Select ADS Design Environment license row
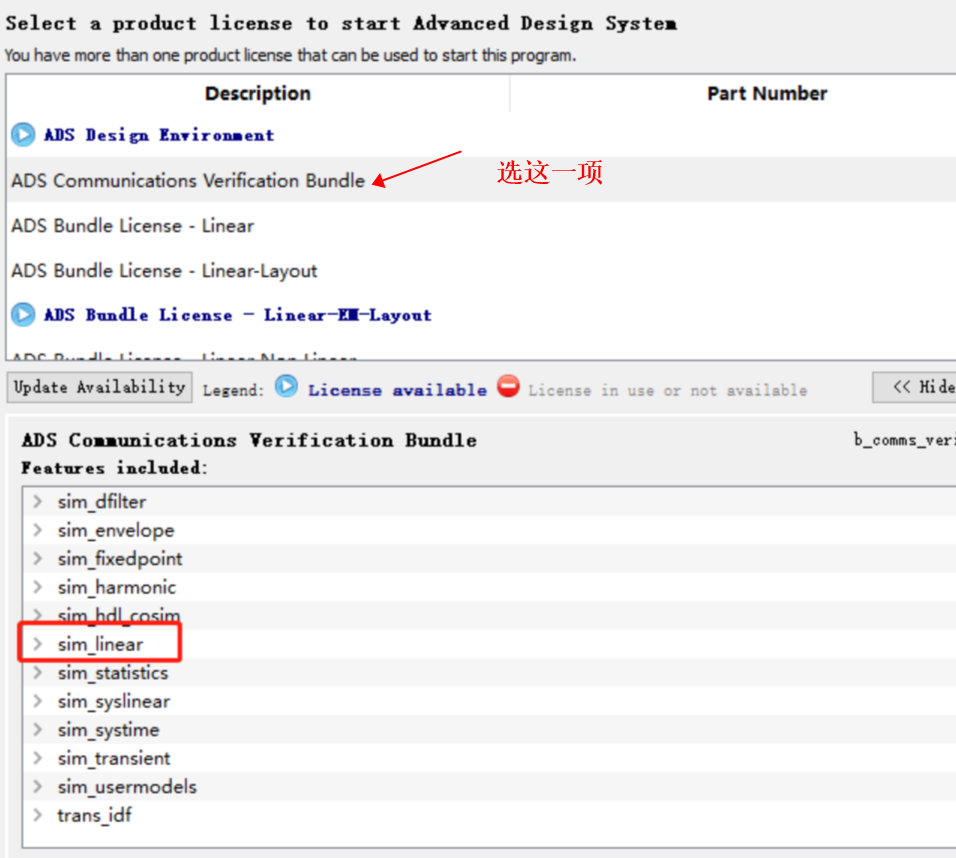The height and width of the screenshot is (858, 956). 481,135
